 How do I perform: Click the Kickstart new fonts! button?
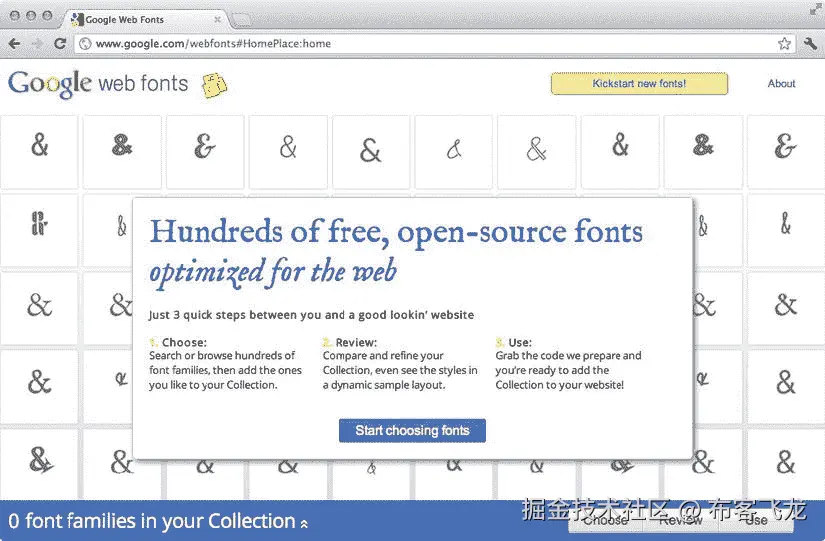point(639,84)
